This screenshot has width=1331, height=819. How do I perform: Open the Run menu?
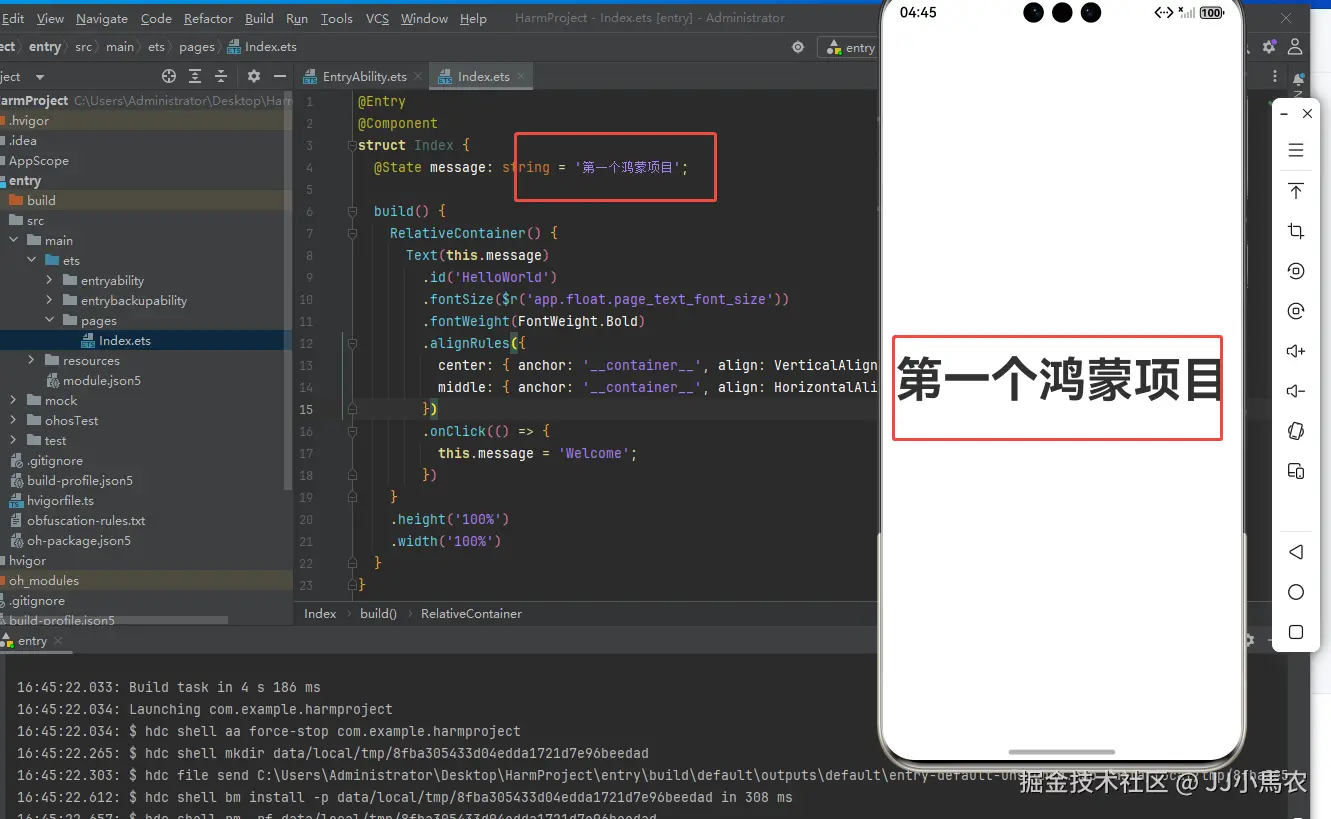pos(297,18)
